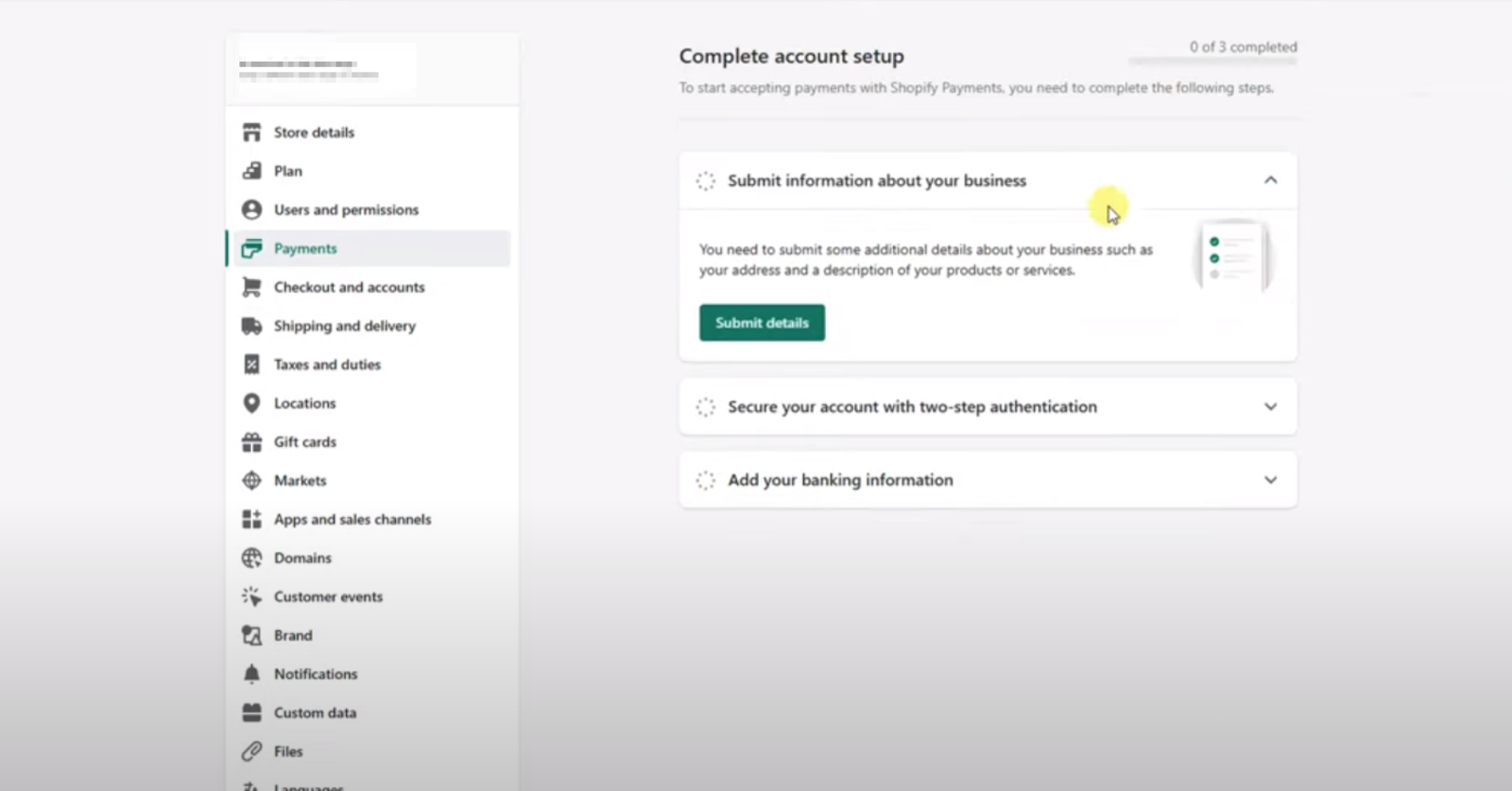Click the Users and permissions person icon

[x=251, y=210]
